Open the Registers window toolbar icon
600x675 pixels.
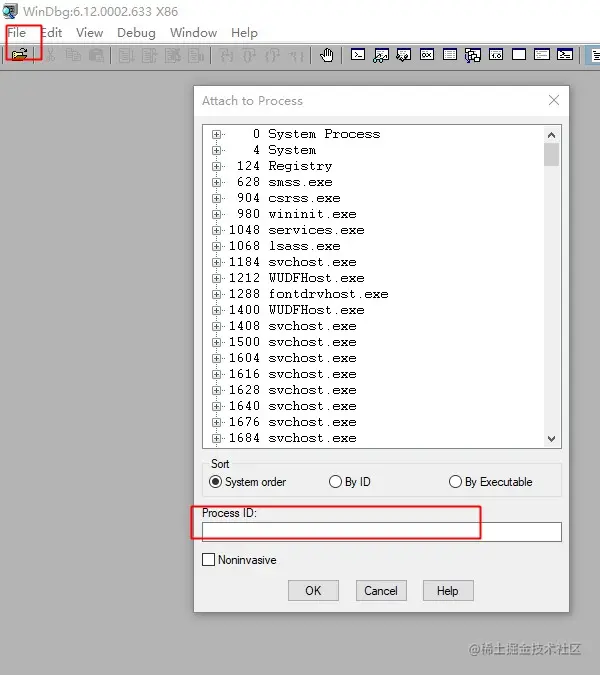pyautogui.click(x=427, y=55)
